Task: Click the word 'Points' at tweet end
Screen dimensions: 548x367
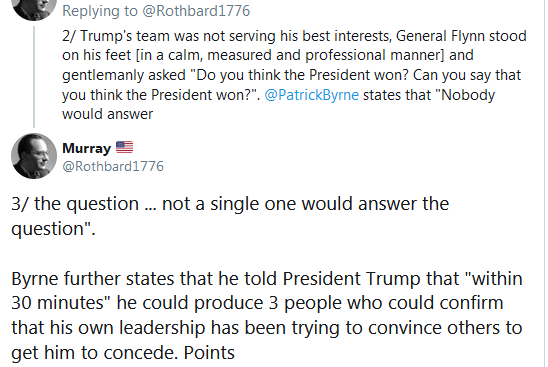Action: [209, 353]
